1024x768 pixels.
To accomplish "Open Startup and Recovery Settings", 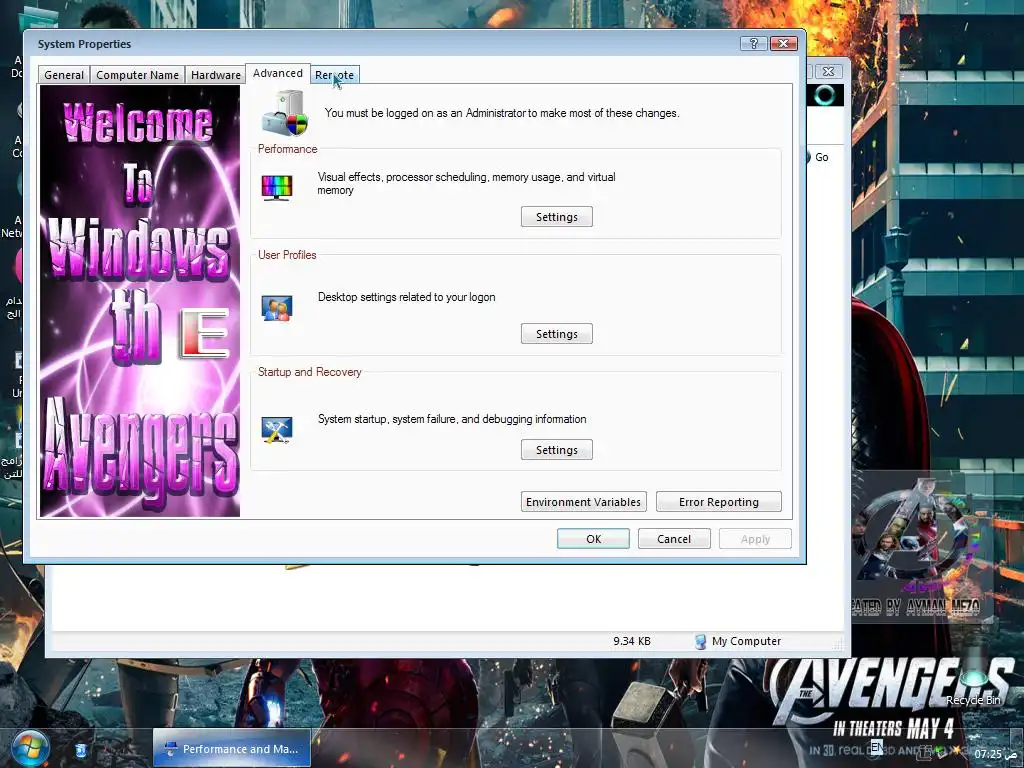I will click(x=556, y=450).
